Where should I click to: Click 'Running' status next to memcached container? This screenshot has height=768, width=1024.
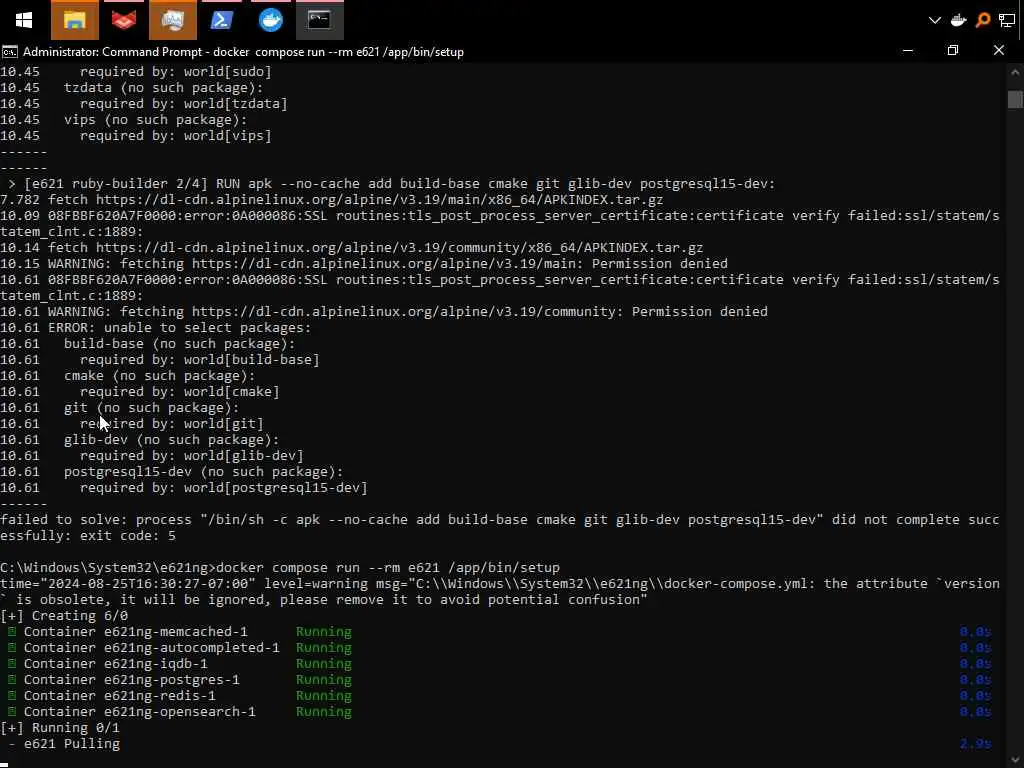point(323,632)
